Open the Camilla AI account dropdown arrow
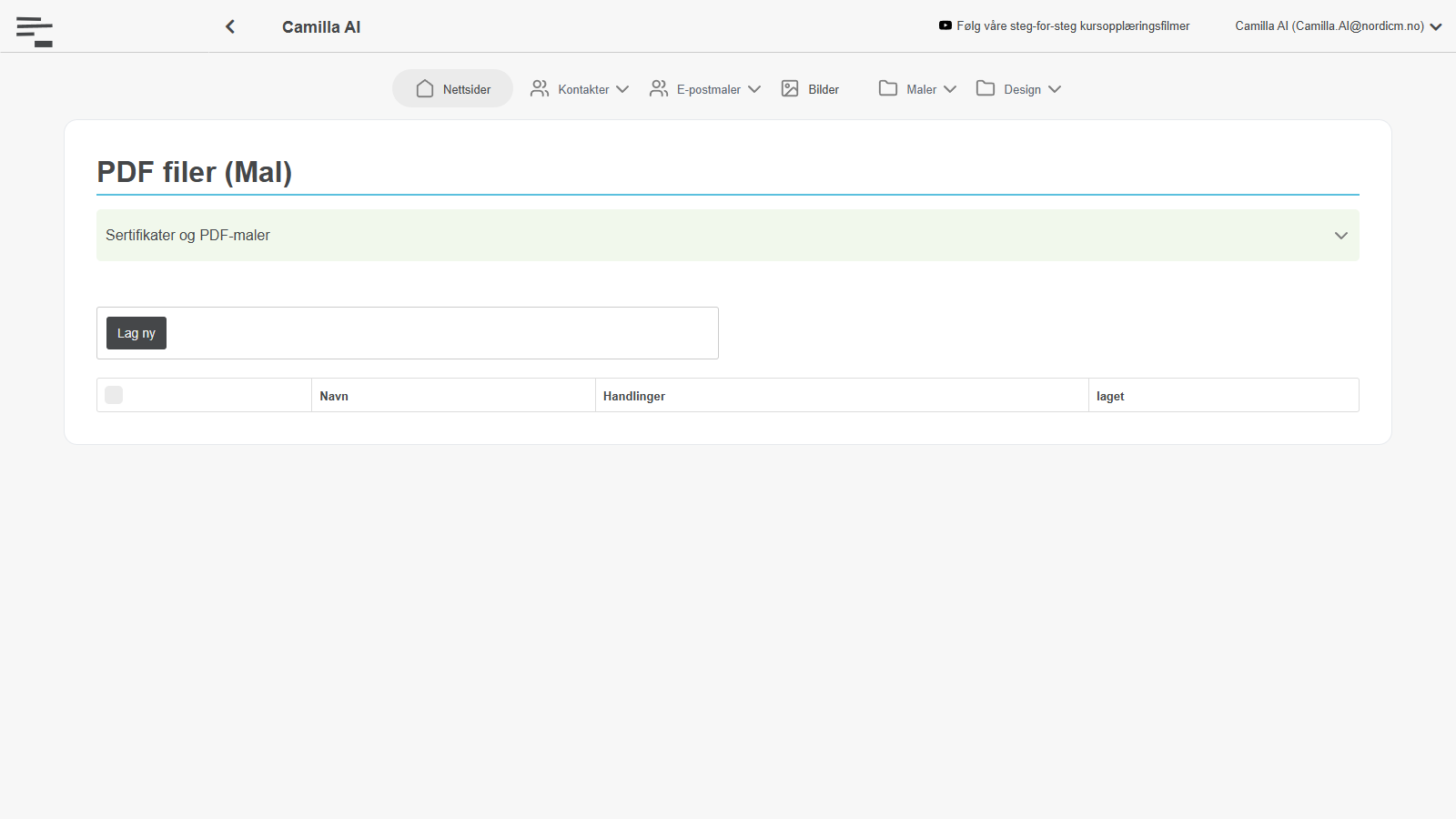The width and height of the screenshot is (1456, 819). click(x=1436, y=26)
